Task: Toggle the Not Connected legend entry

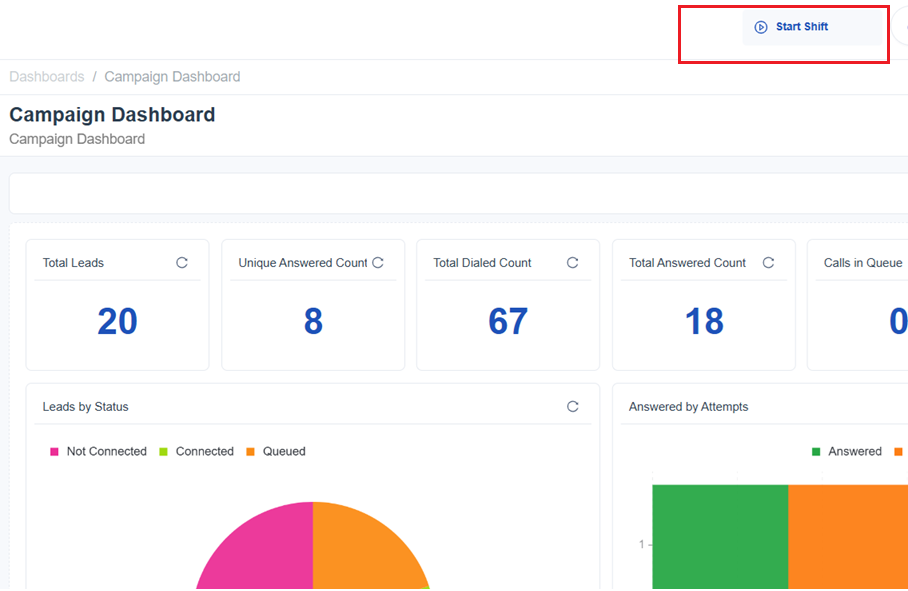Action: [x=98, y=451]
